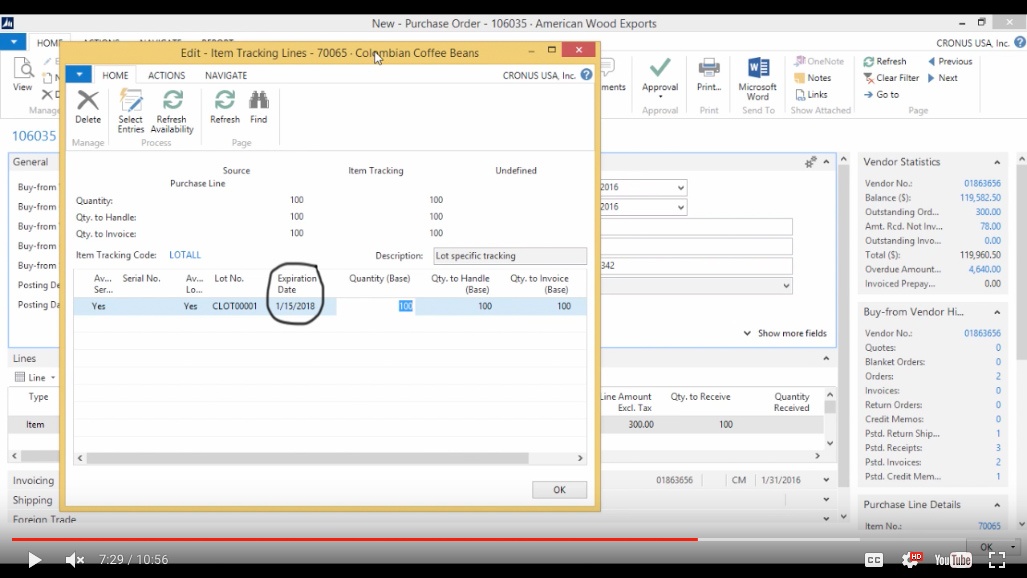
Task: Open Links in the Show Attached group
Action: point(811,94)
